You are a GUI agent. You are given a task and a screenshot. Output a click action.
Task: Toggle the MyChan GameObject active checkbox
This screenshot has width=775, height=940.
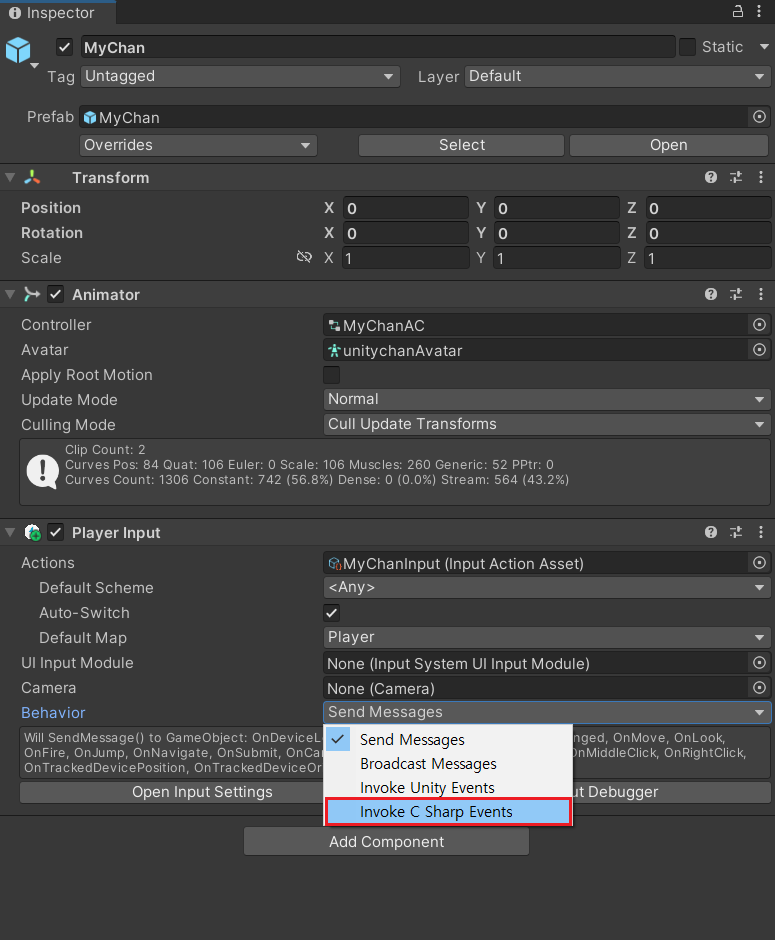(65, 47)
